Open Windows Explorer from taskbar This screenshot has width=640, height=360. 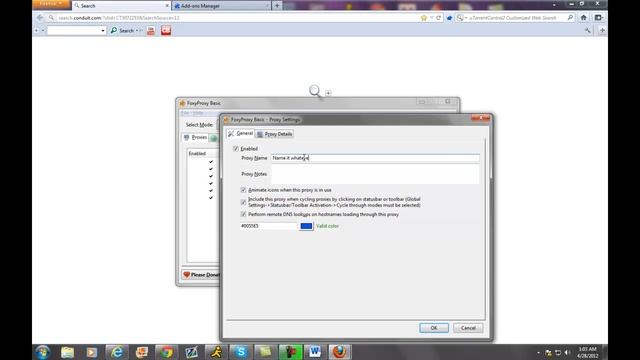68,352
